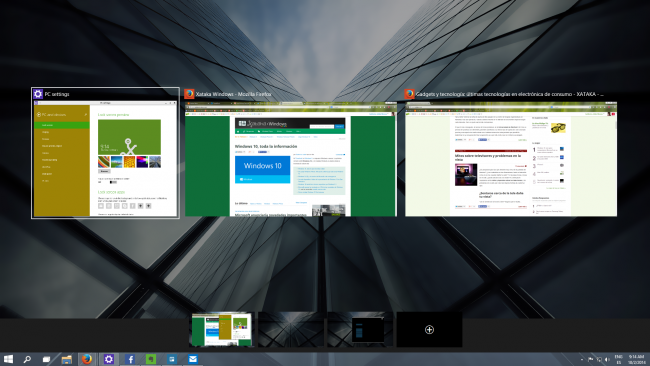Click the Firefox taskbar icon
Image resolution: width=650 pixels, height=366 pixels.
(x=87, y=359)
